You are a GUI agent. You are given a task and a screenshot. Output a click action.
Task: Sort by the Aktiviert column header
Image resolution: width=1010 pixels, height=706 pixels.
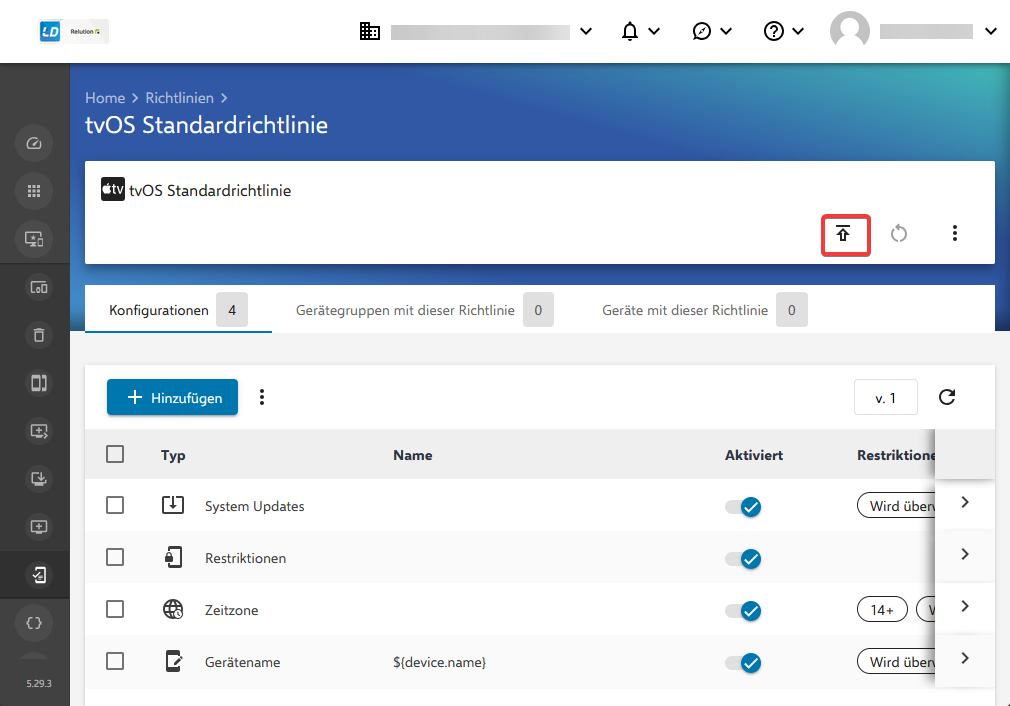tap(754, 455)
